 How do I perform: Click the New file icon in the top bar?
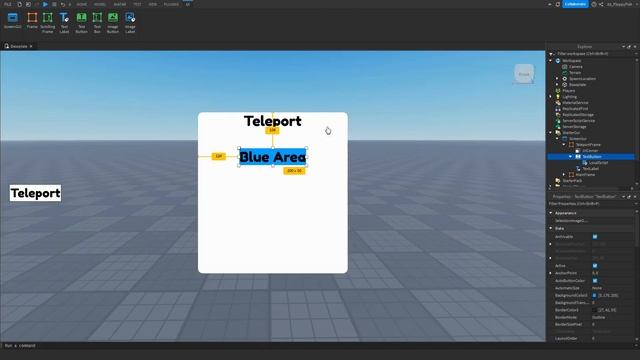coord(20,4)
